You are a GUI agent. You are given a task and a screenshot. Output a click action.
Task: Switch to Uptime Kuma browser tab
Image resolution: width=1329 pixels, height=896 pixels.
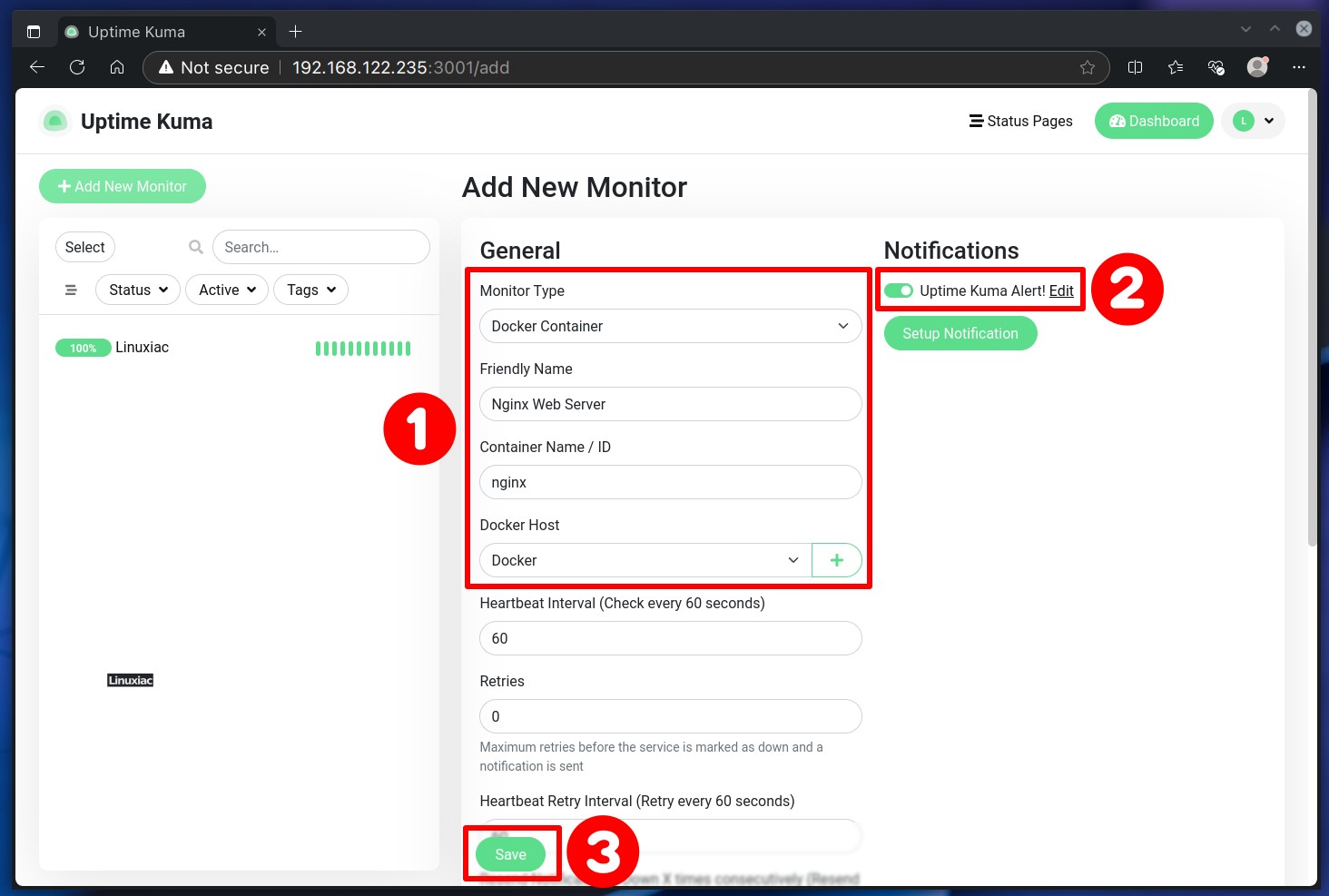click(166, 32)
